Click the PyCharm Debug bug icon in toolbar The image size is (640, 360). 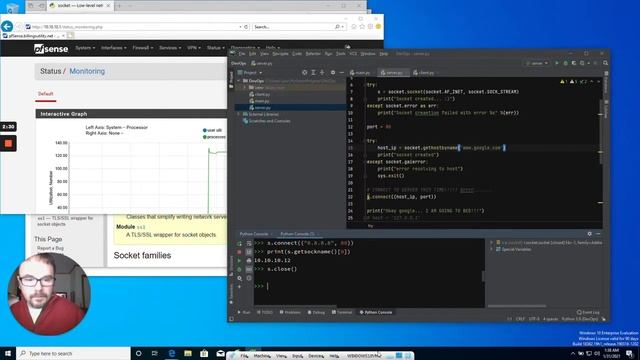pos(565,63)
